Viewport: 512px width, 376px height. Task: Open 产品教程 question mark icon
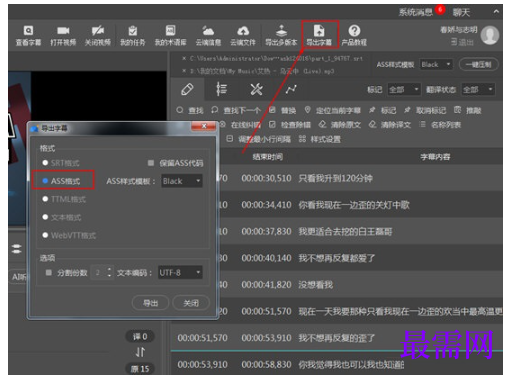[354, 35]
